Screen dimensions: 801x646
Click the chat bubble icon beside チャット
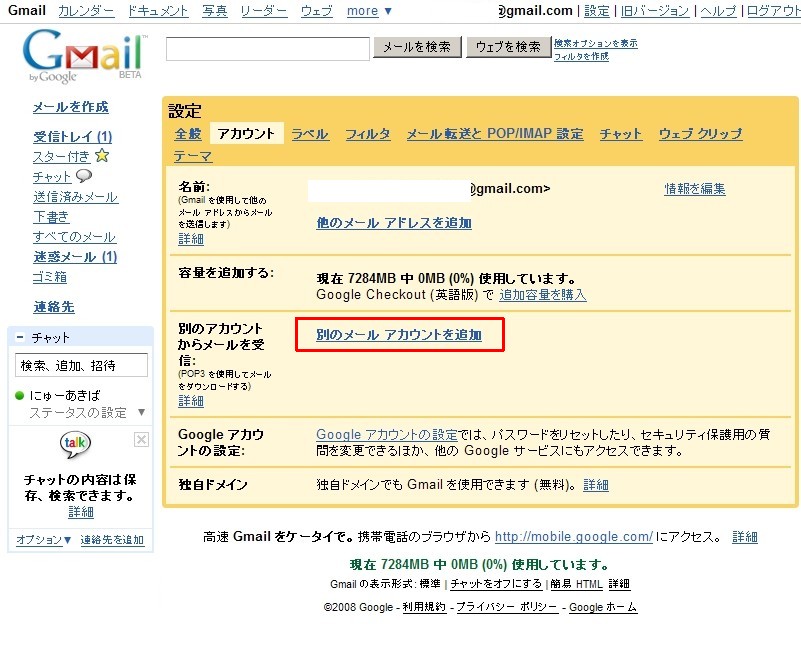pyautogui.click(x=84, y=176)
